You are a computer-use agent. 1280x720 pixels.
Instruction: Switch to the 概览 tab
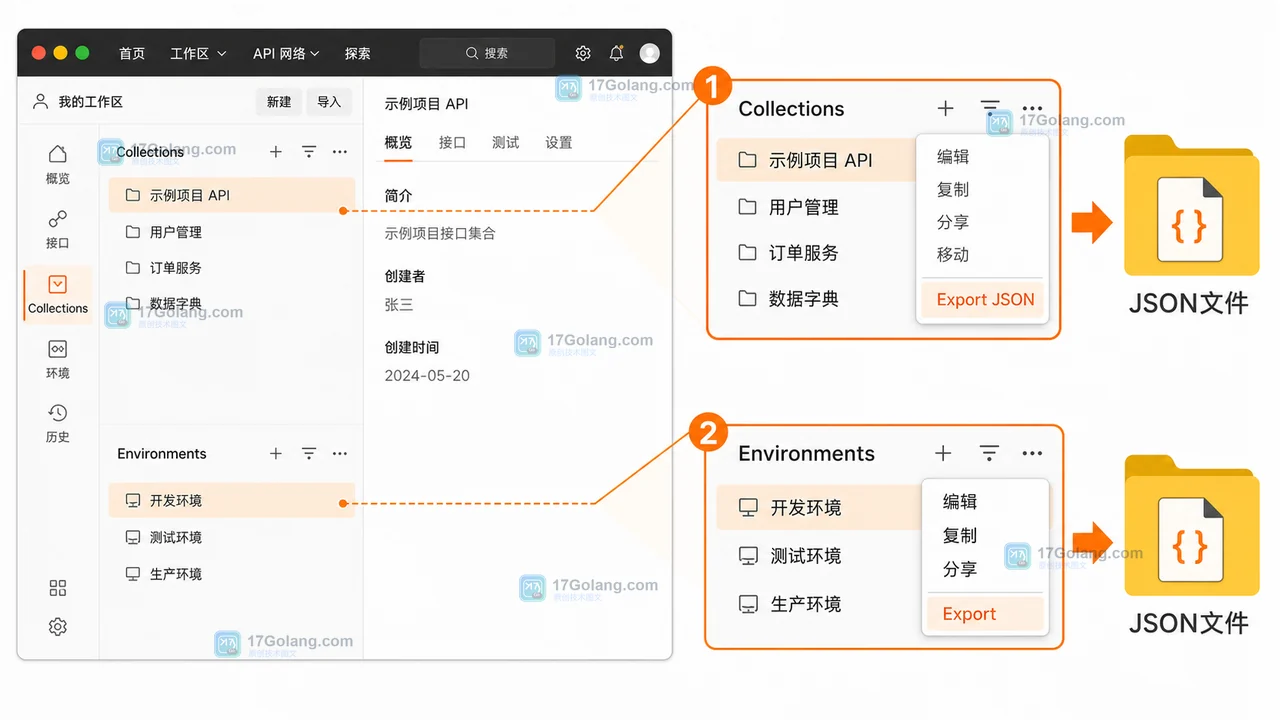click(398, 143)
